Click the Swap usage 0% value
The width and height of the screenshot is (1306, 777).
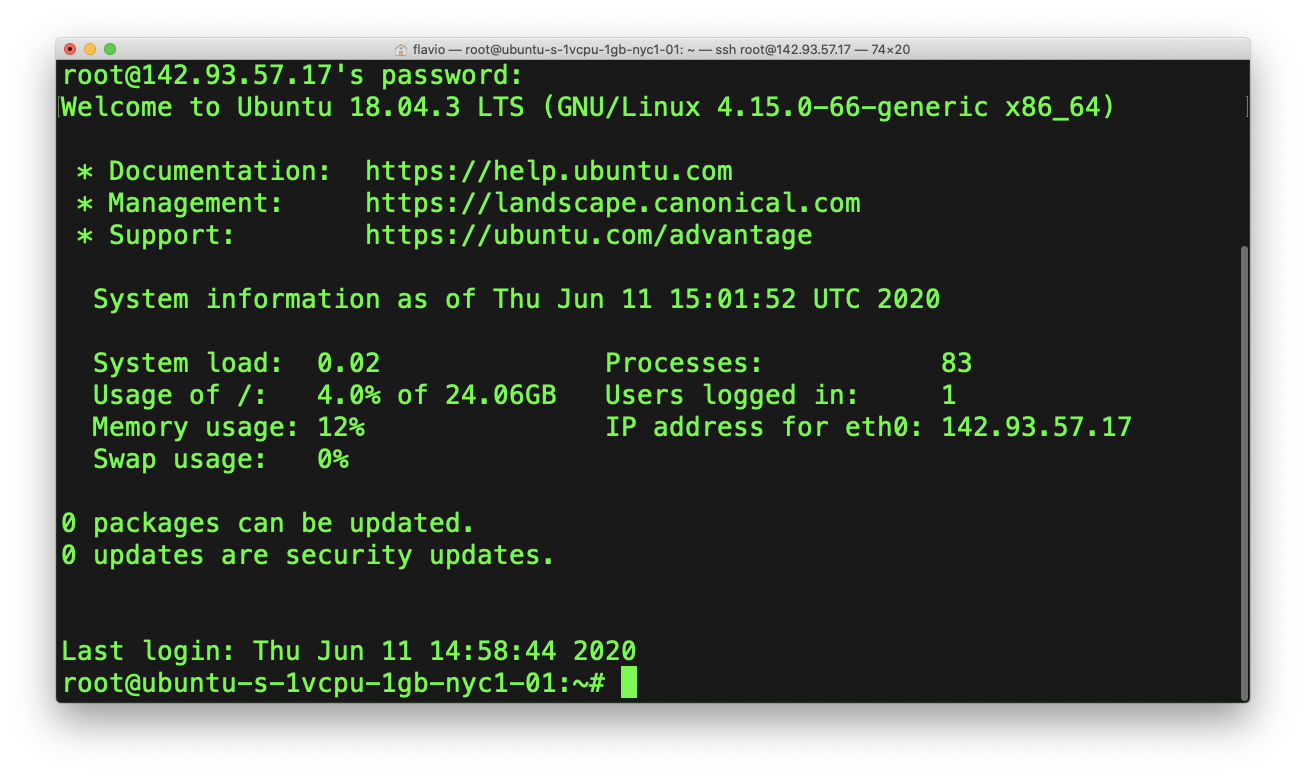coord(332,459)
